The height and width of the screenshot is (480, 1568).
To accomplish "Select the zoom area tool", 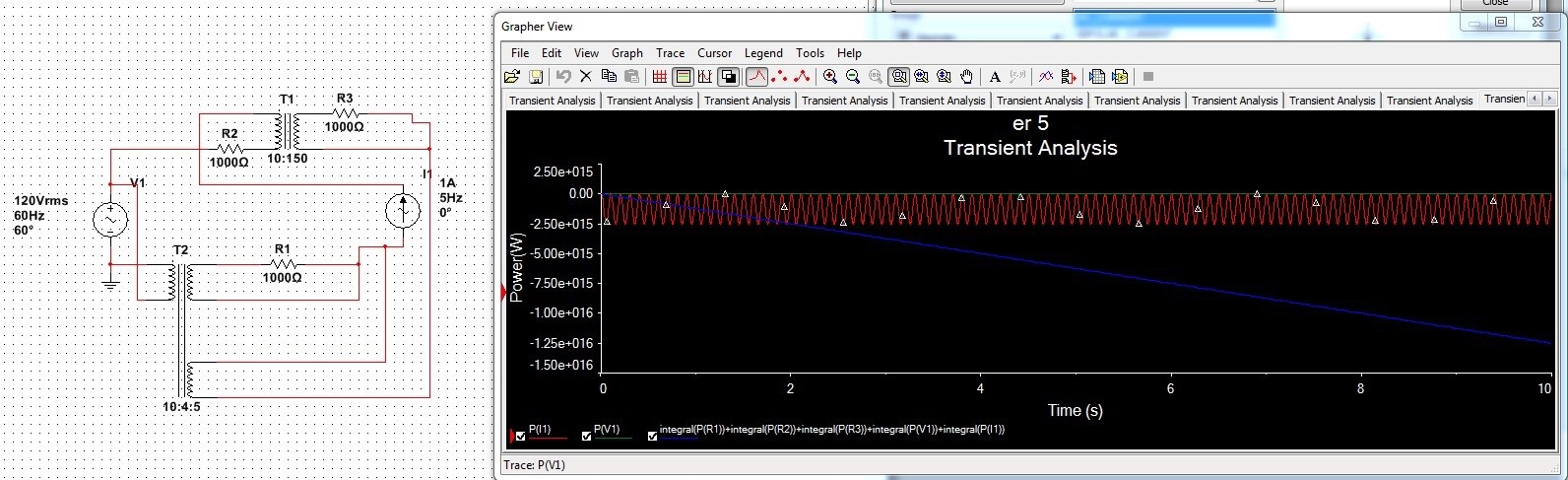I will pos(898,77).
